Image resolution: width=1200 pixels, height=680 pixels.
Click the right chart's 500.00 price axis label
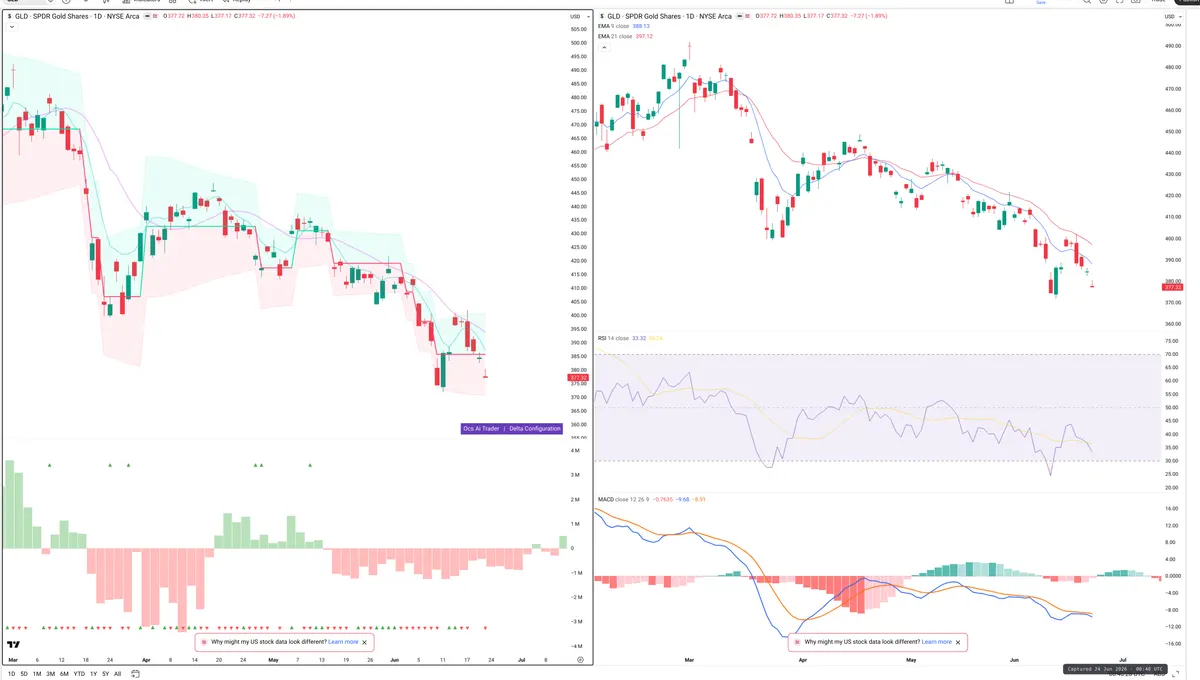(1174, 24)
